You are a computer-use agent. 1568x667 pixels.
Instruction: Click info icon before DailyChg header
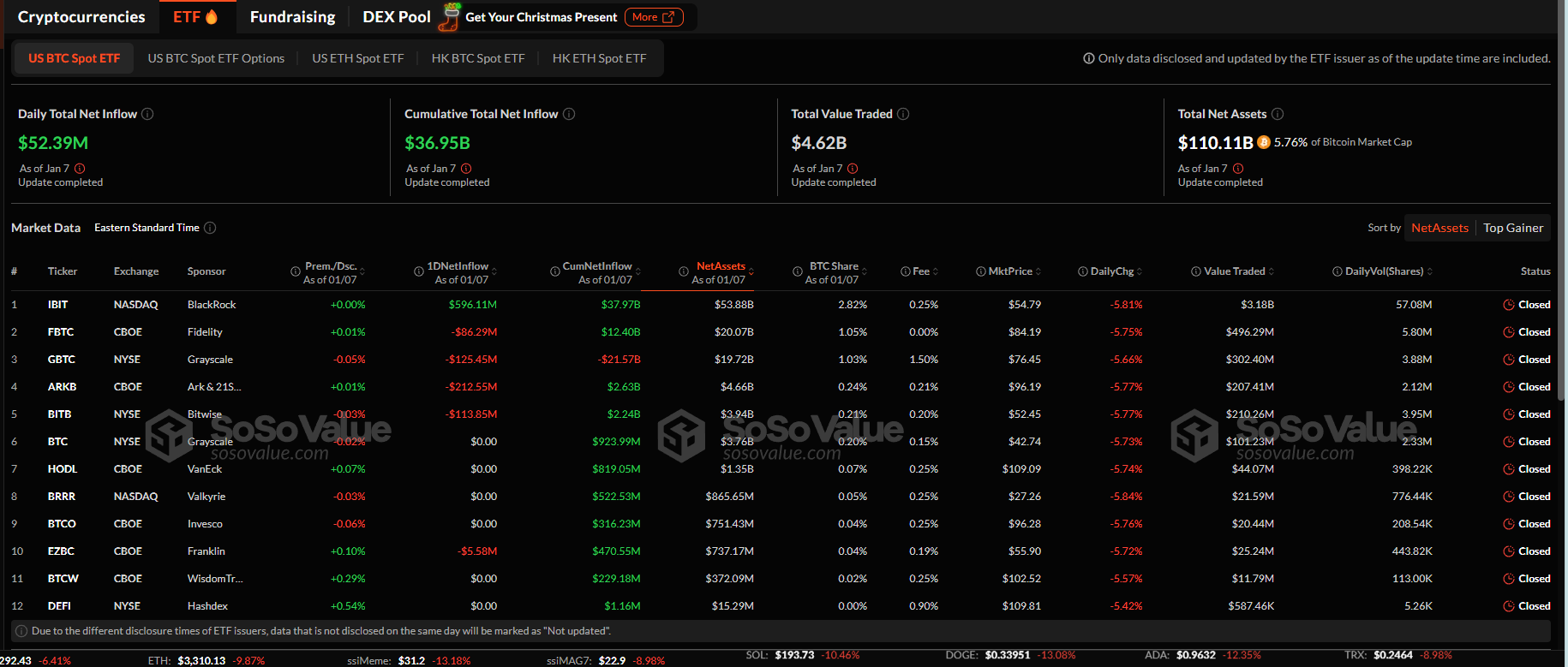tap(1083, 271)
